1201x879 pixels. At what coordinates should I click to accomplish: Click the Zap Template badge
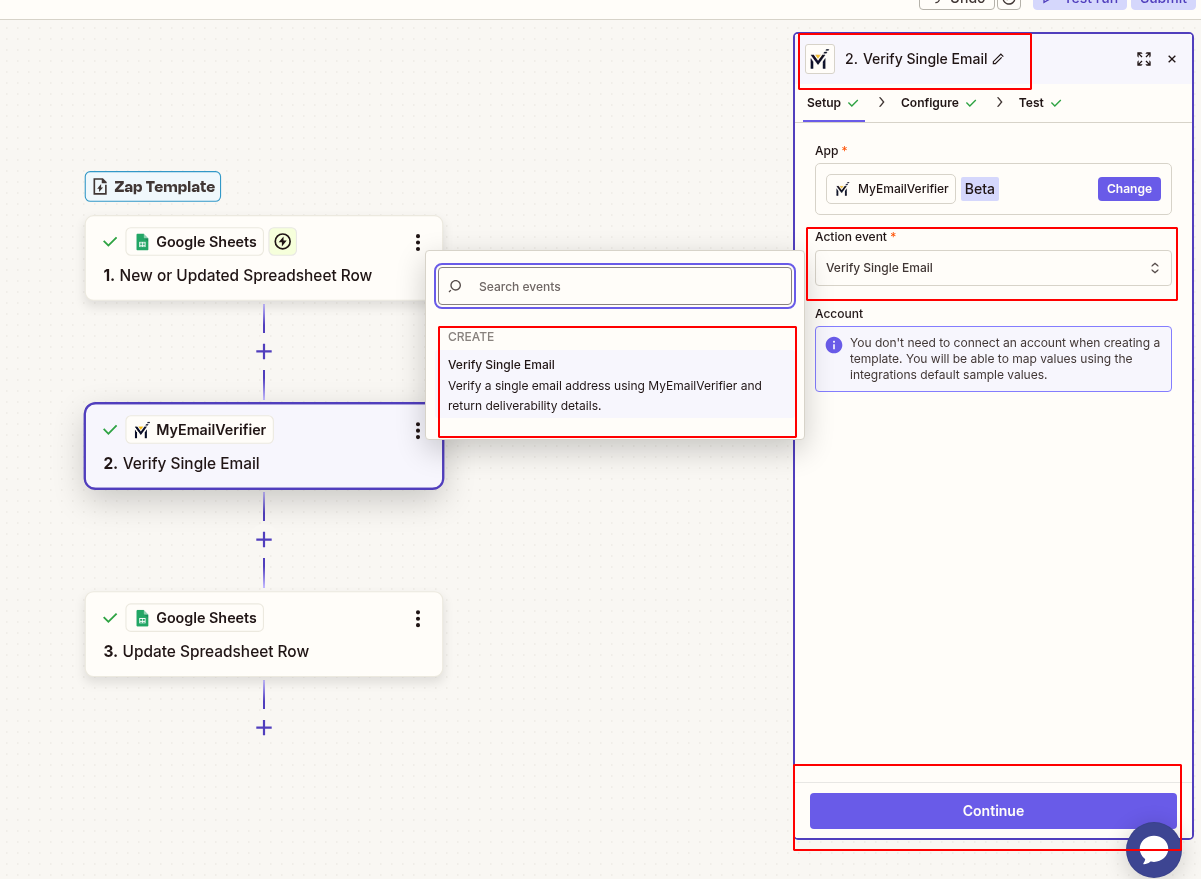[x=152, y=186]
